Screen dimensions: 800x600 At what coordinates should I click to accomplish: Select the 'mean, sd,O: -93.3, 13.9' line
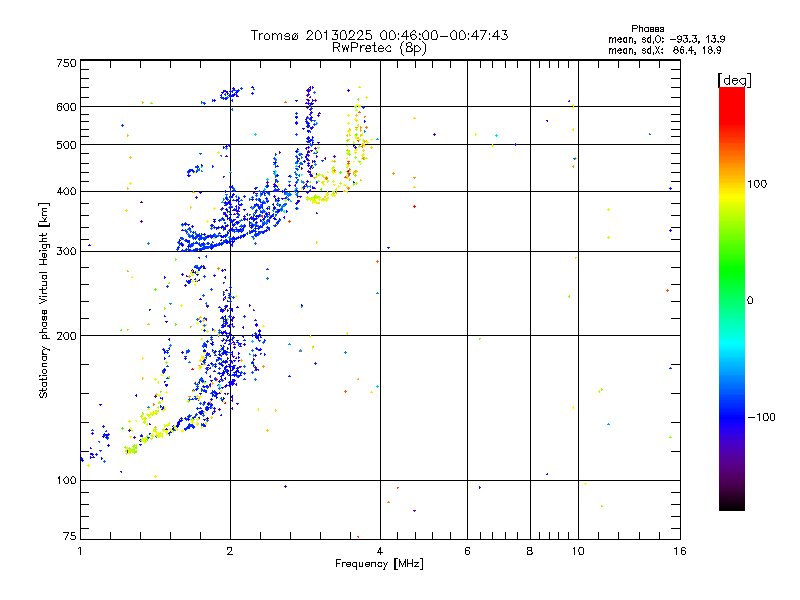(667, 39)
